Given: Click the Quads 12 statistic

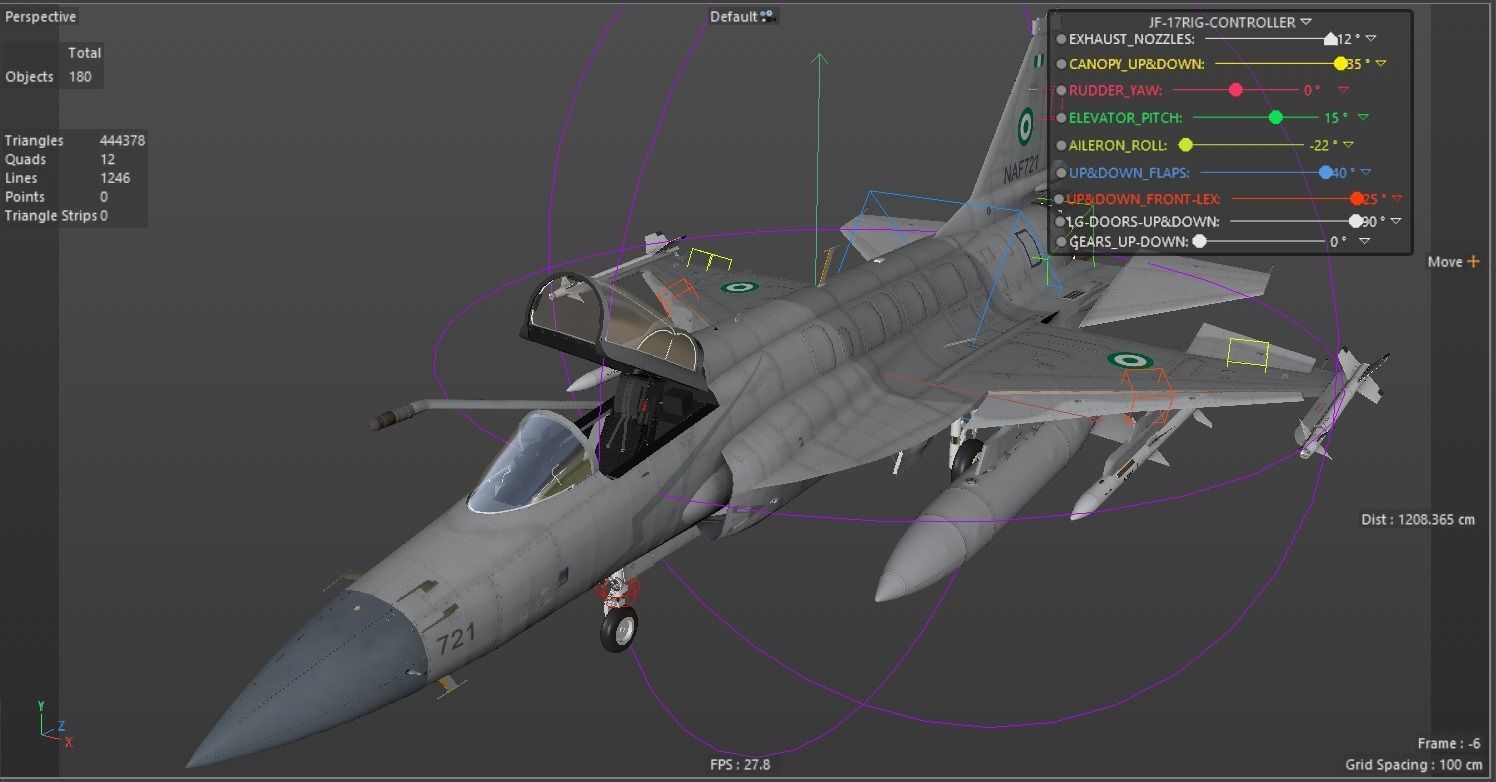Looking at the screenshot, I should pos(60,159).
